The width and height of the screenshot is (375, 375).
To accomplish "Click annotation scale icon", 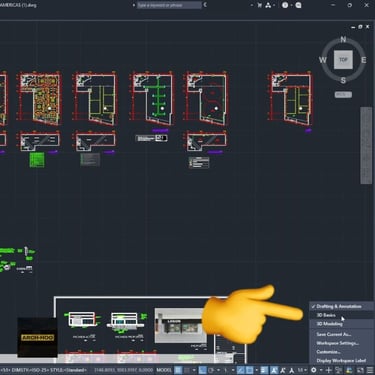I will (292, 370).
